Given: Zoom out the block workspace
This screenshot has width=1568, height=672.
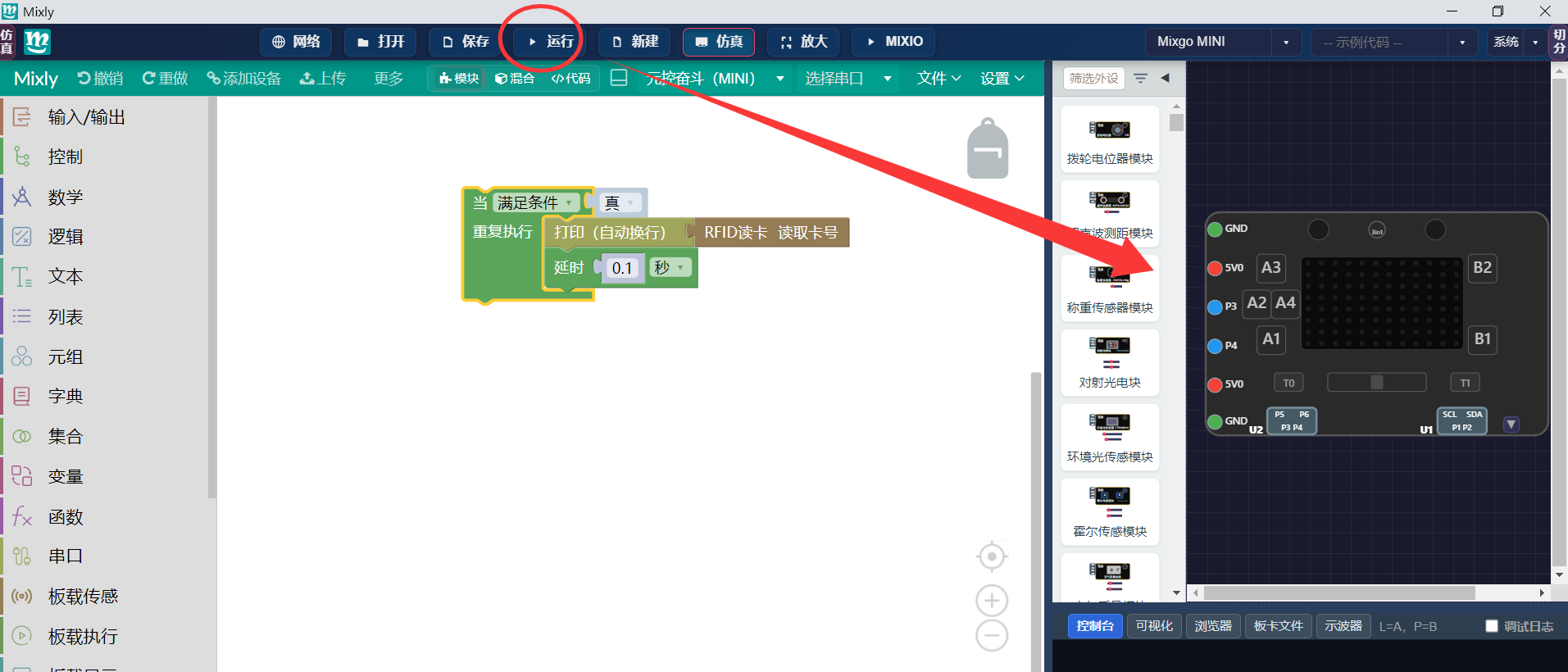Looking at the screenshot, I should coord(992,636).
